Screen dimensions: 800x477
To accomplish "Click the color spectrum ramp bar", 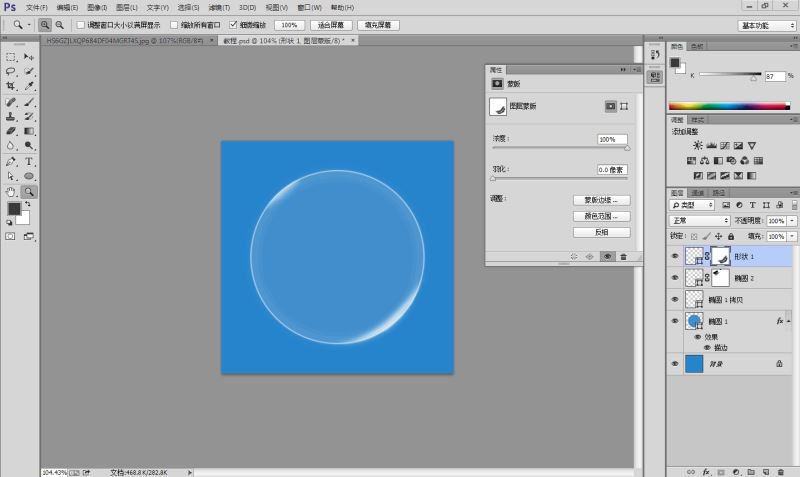I will (729, 105).
